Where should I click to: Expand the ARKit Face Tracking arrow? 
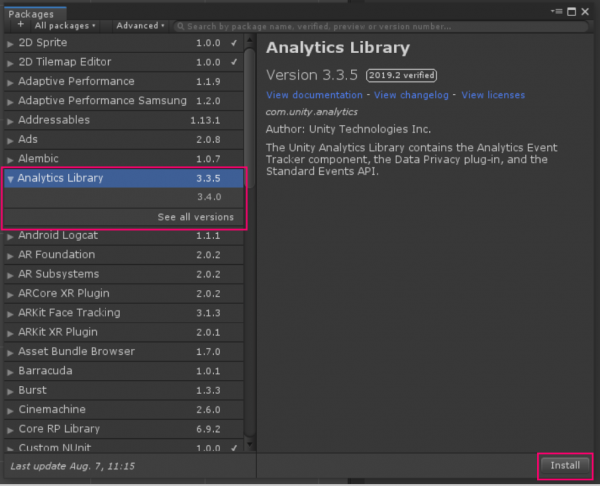click(10, 314)
